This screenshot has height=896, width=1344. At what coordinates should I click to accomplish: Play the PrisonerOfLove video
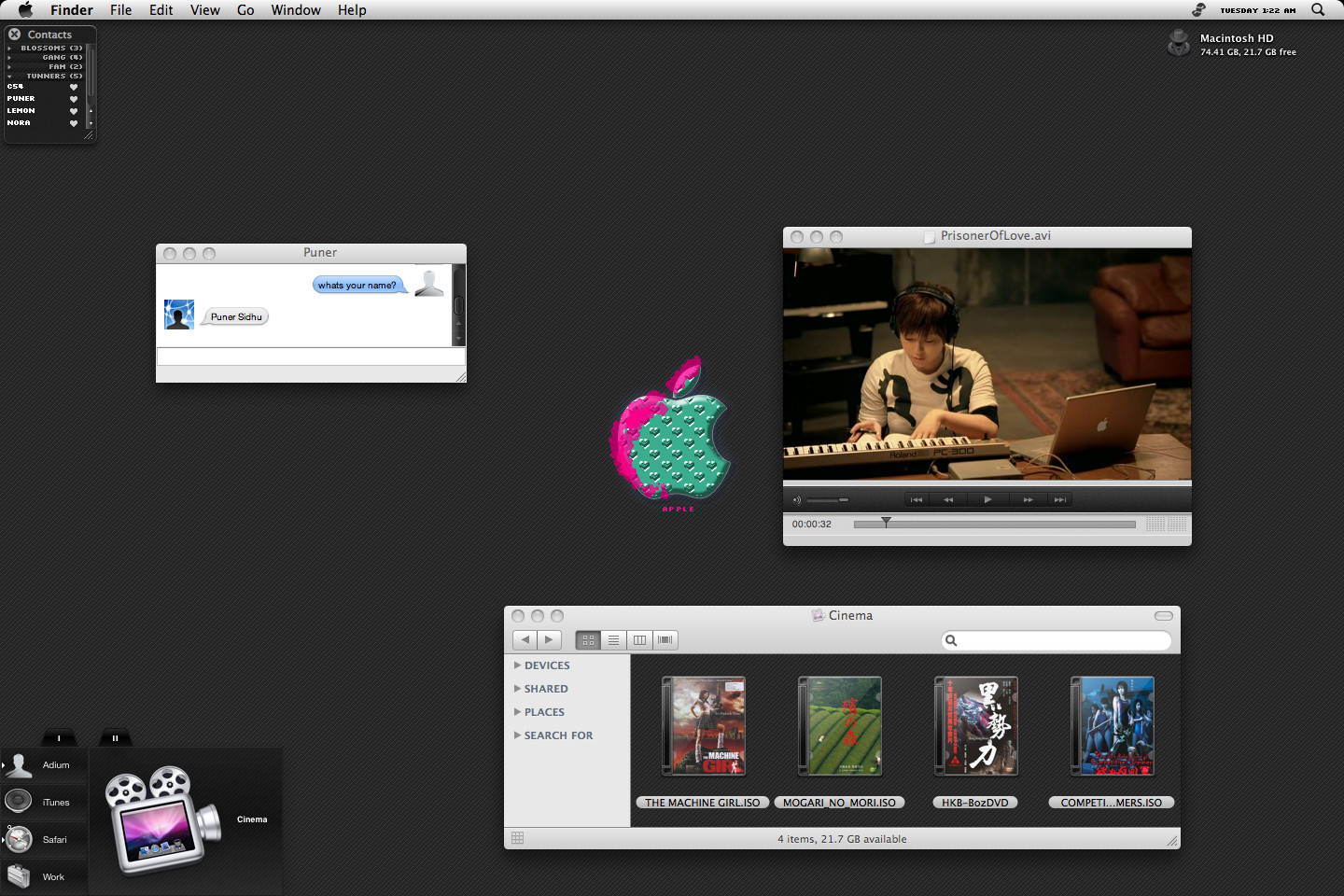point(987,499)
